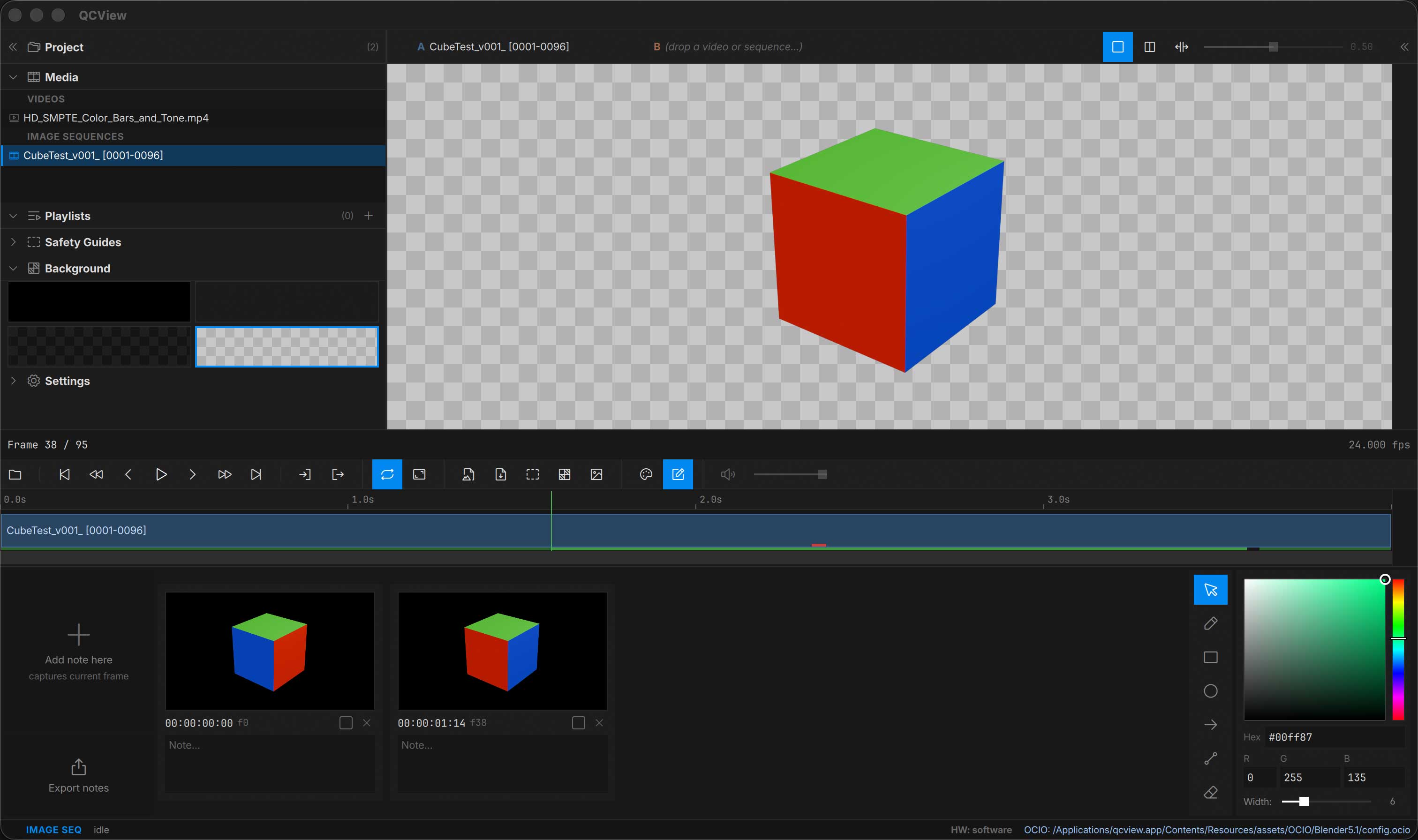Select single view mode
This screenshot has height=840, width=1418.
1117,47
